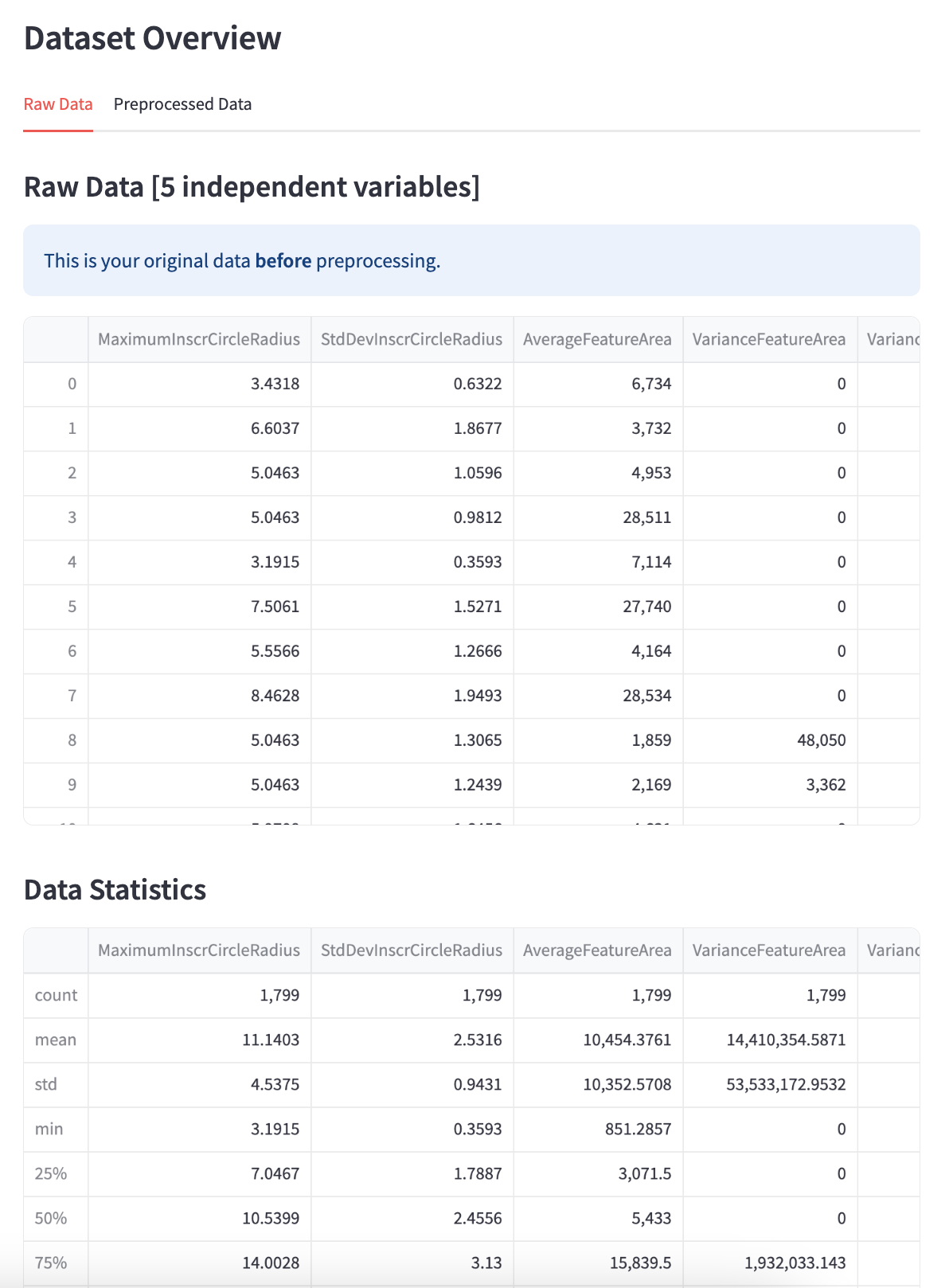
Task: Select mean value 2.5316
Action: pyautogui.click(x=412, y=1040)
